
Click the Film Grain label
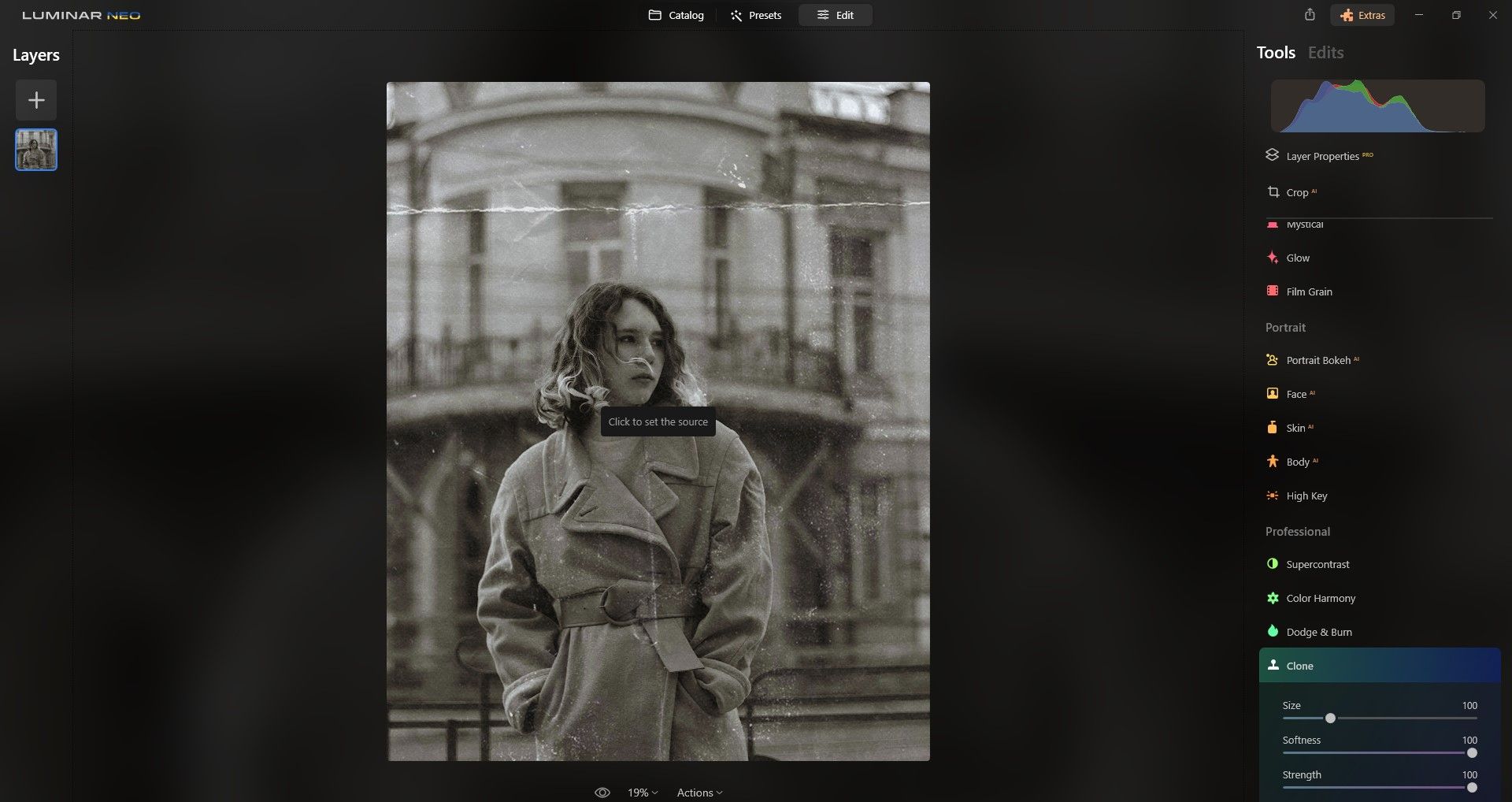1309,291
